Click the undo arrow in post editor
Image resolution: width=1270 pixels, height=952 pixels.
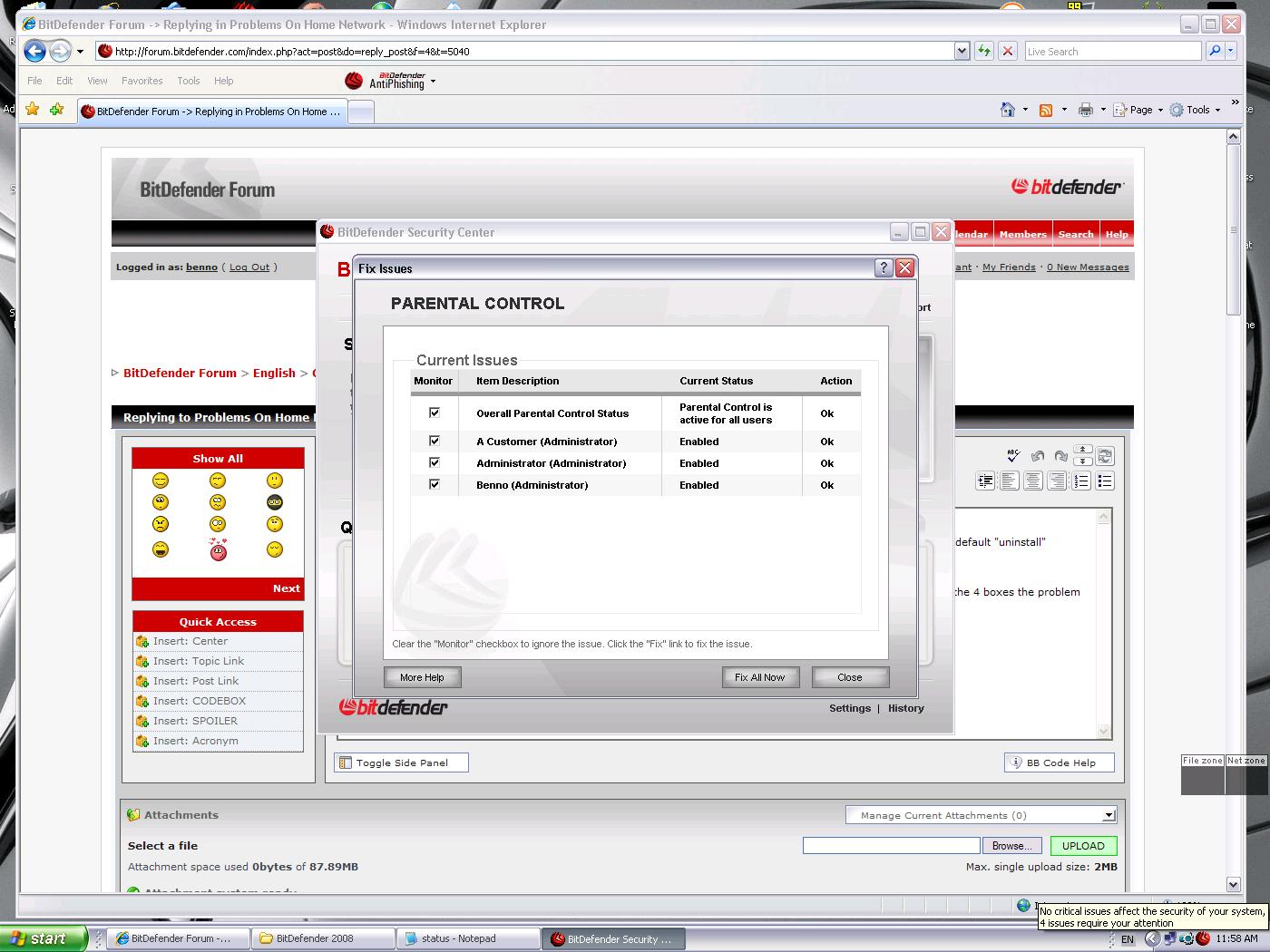[1038, 456]
